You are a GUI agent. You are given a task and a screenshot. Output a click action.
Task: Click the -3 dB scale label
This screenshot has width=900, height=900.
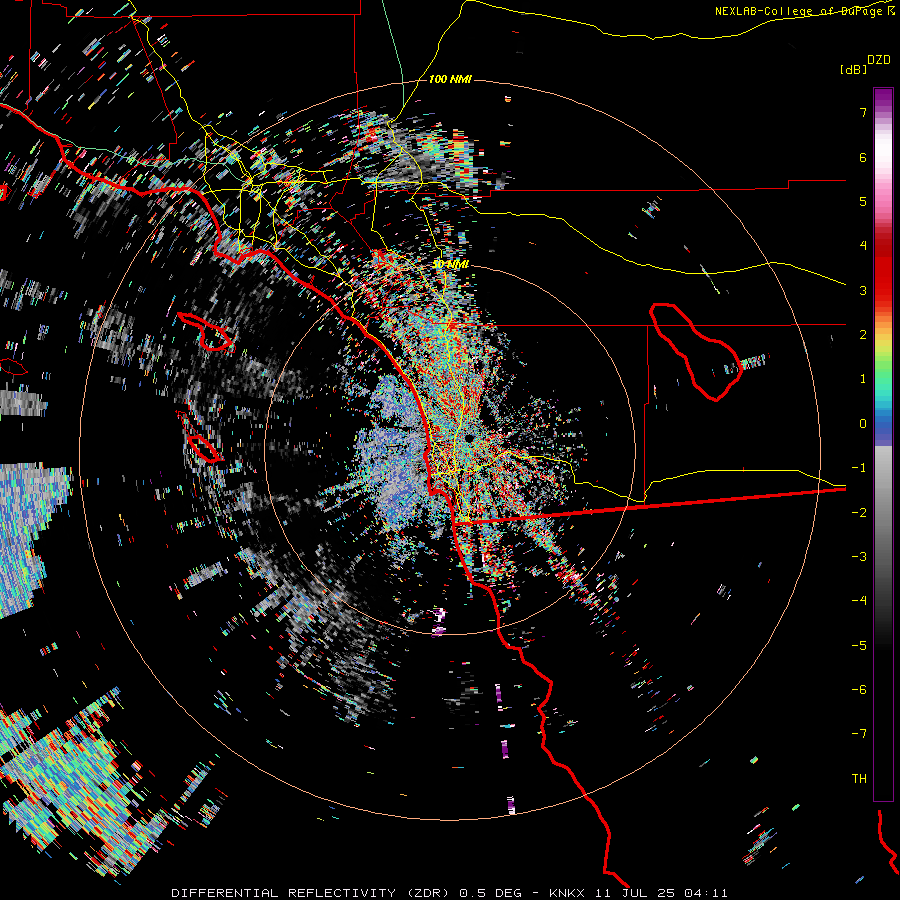point(859,557)
